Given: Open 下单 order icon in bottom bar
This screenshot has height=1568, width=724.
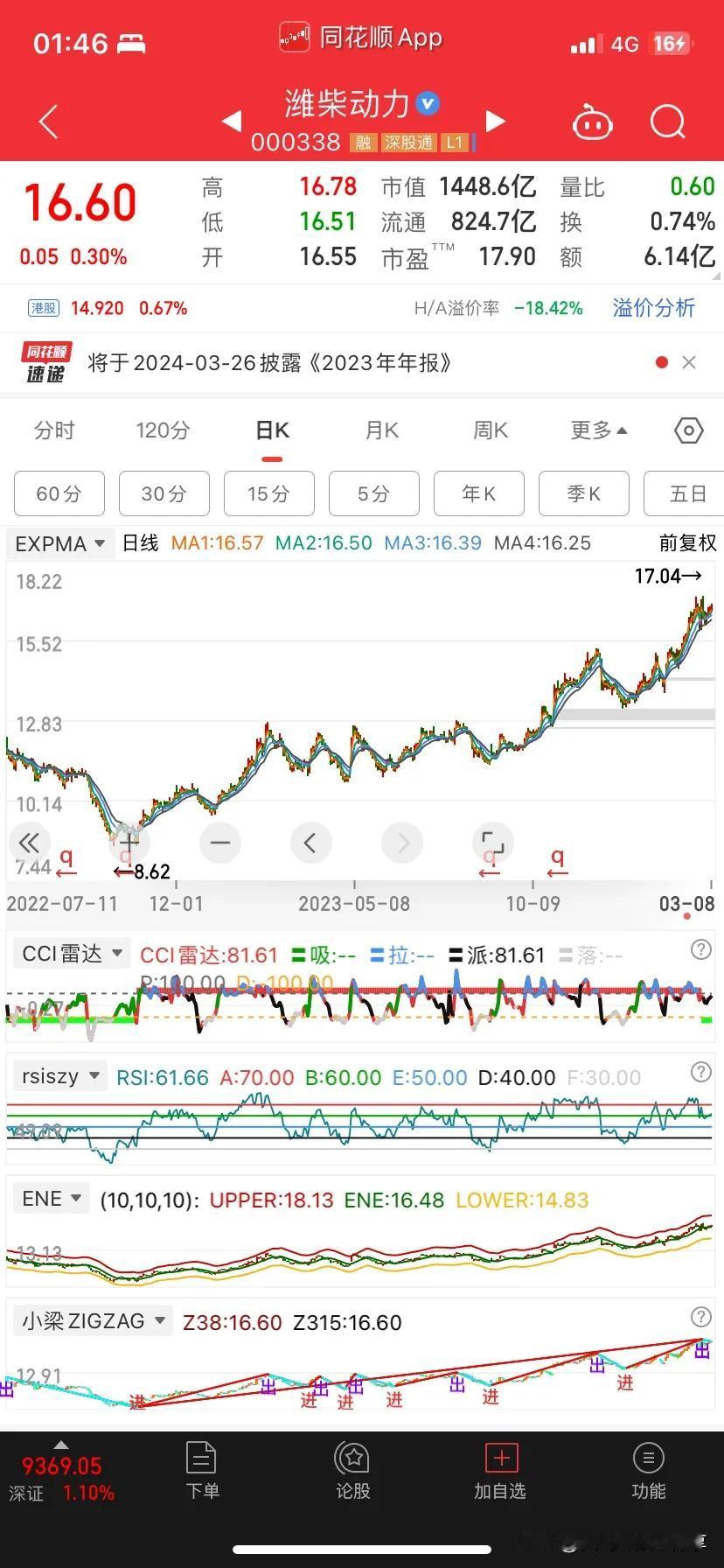Looking at the screenshot, I should [202, 1472].
